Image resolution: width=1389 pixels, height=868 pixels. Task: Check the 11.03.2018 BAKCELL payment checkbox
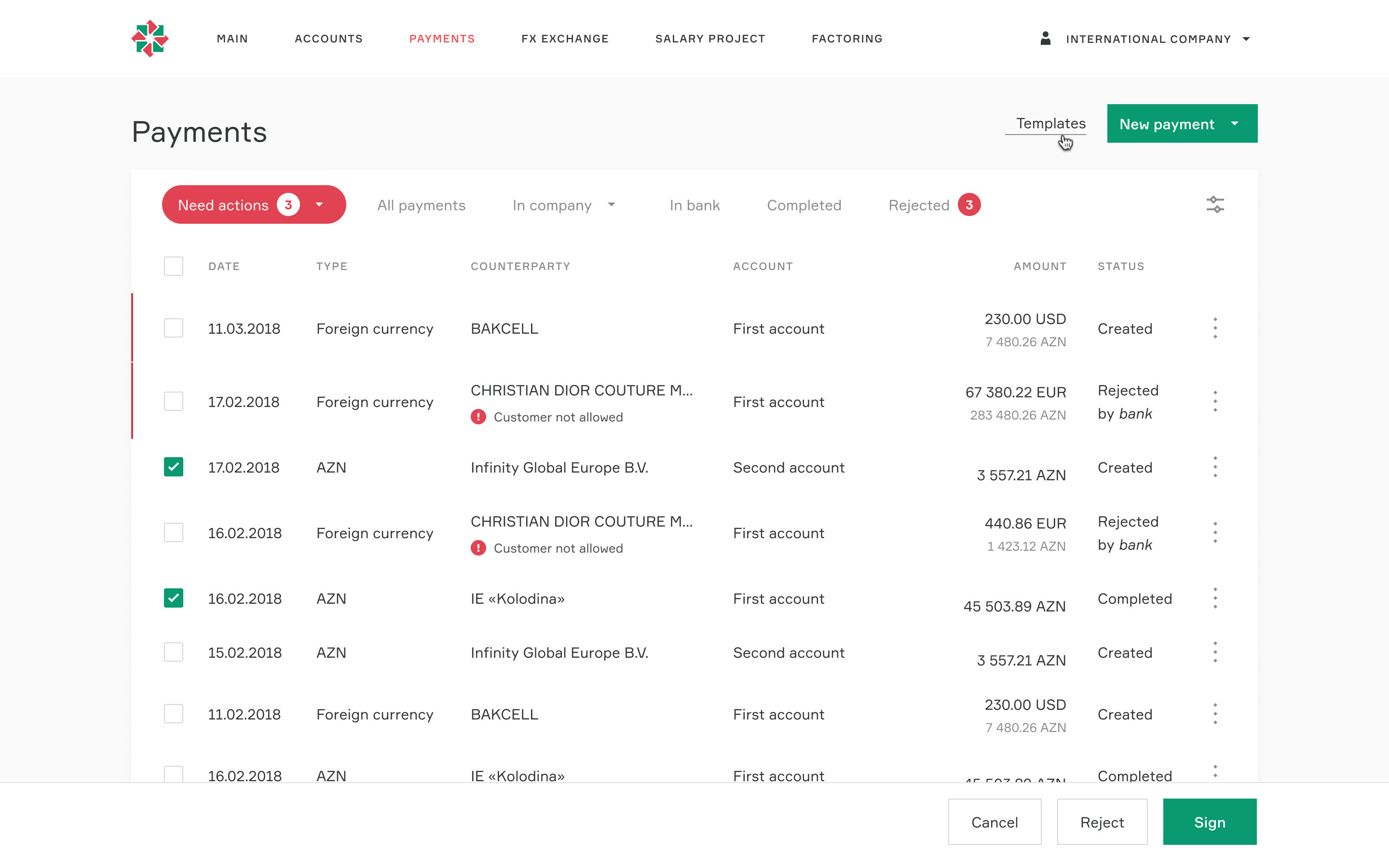[x=173, y=328]
